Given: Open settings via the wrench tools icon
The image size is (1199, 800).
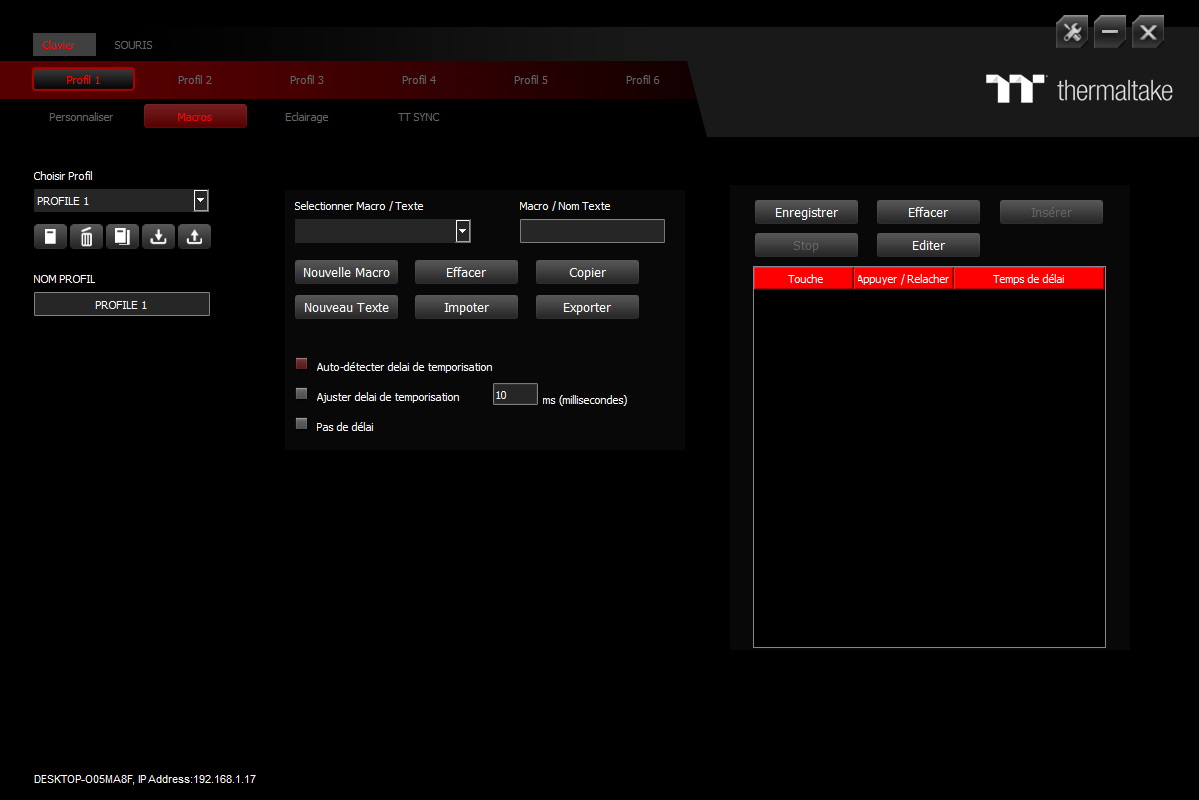Looking at the screenshot, I should click(1071, 31).
